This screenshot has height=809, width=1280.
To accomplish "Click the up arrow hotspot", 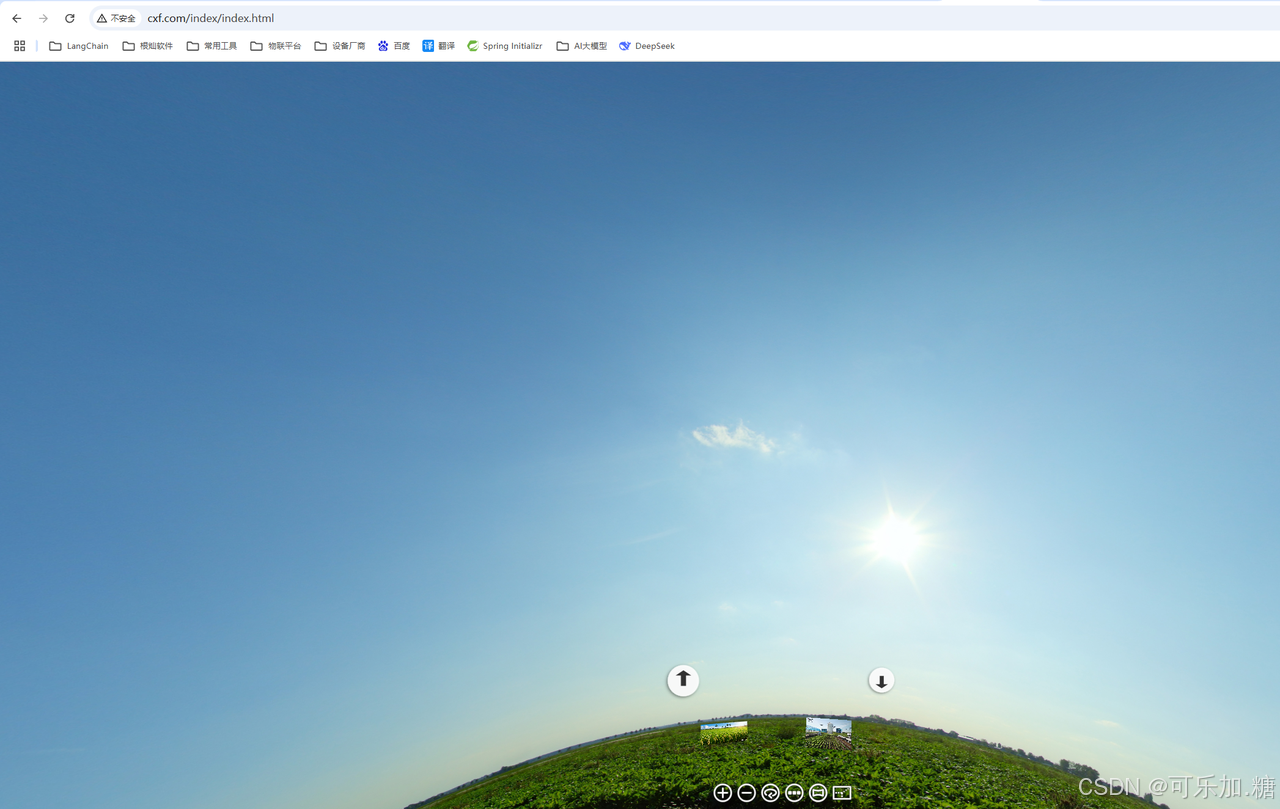I will pos(683,680).
